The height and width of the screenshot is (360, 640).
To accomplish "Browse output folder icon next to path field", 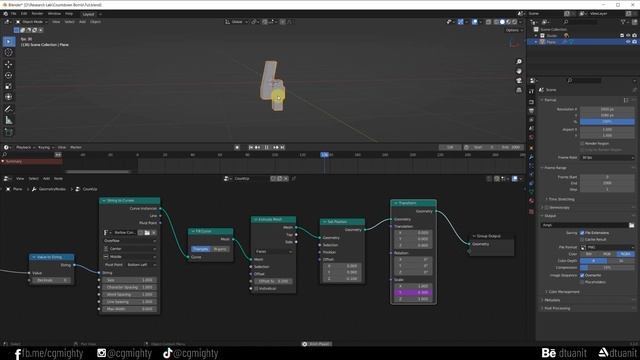I will point(631,225).
